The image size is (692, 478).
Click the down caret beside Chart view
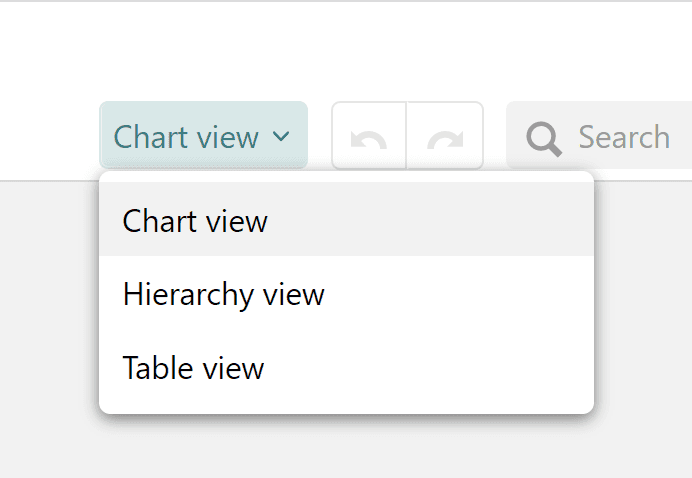click(281, 136)
